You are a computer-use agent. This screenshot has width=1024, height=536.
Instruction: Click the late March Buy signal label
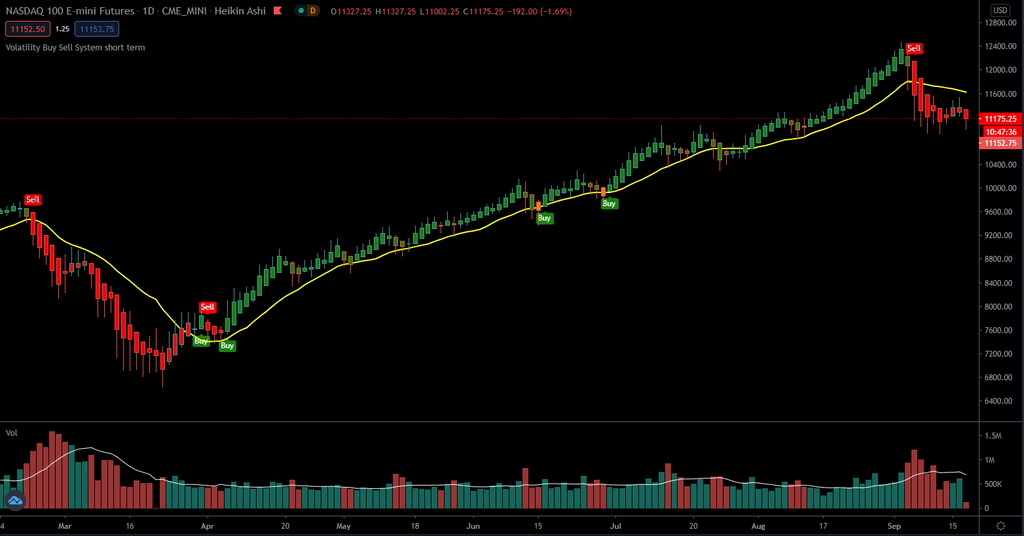click(x=201, y=341)
